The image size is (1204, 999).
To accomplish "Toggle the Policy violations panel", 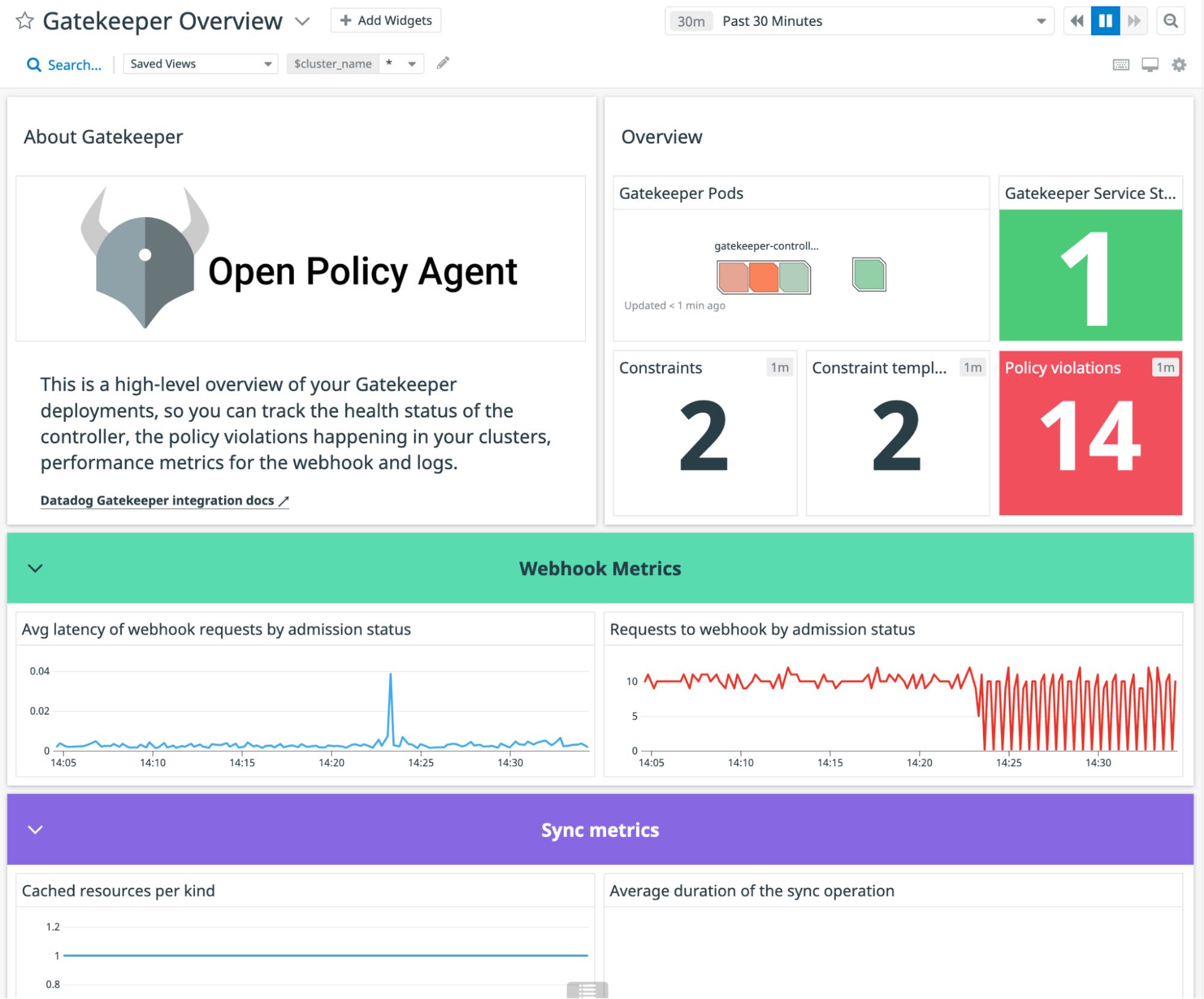I will click(1091, 435).
